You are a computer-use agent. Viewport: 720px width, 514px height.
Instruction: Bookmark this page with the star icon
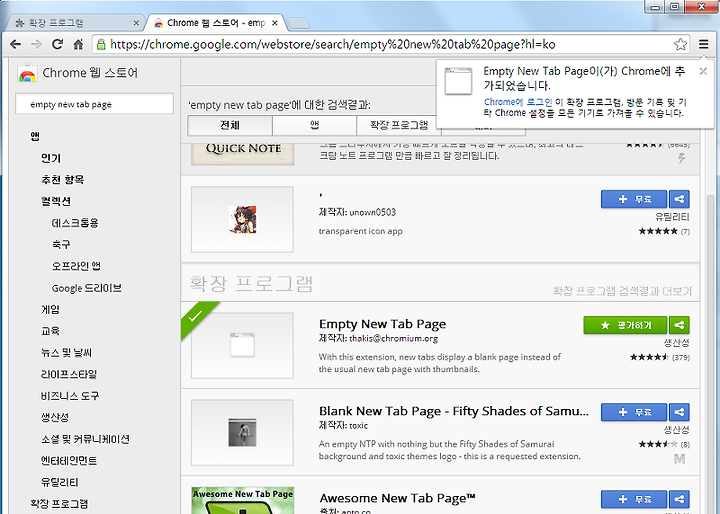[x=680, y=44]
